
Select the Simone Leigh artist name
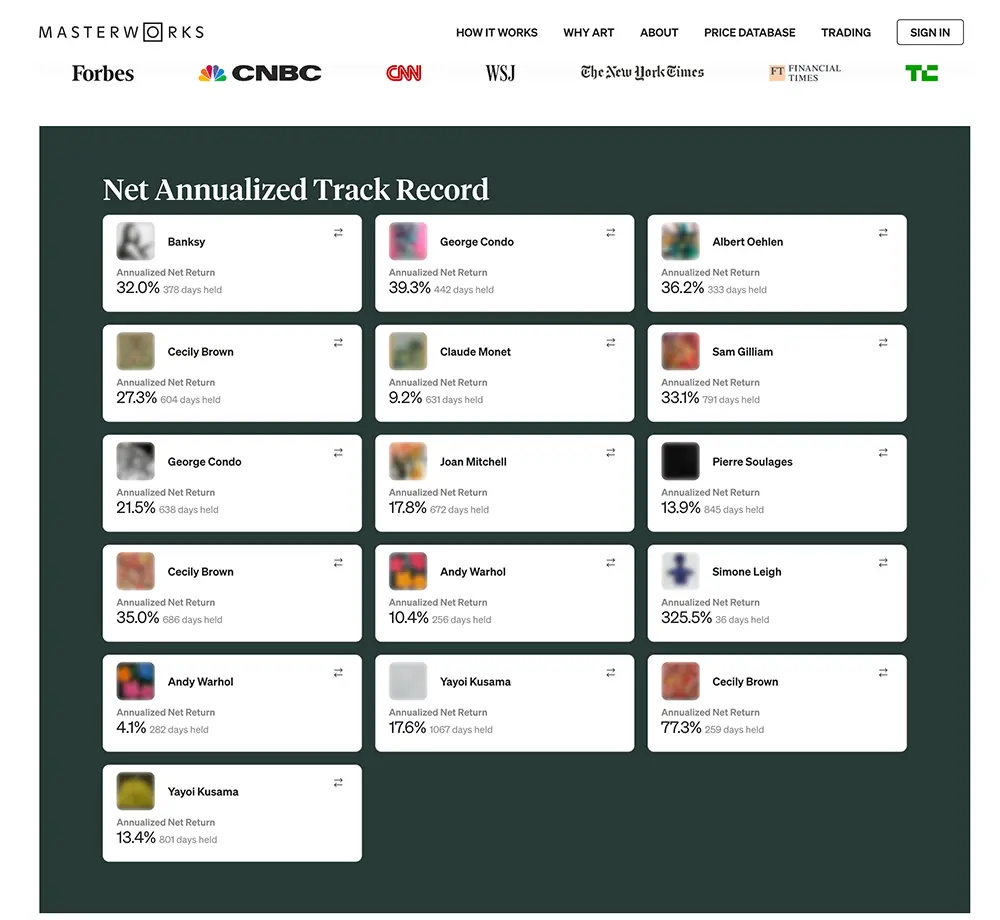click(x=746, y=572)
